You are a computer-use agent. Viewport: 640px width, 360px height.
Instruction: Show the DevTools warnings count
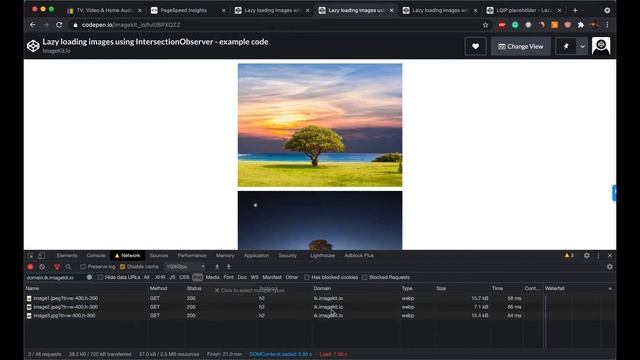tap(569, 256)
